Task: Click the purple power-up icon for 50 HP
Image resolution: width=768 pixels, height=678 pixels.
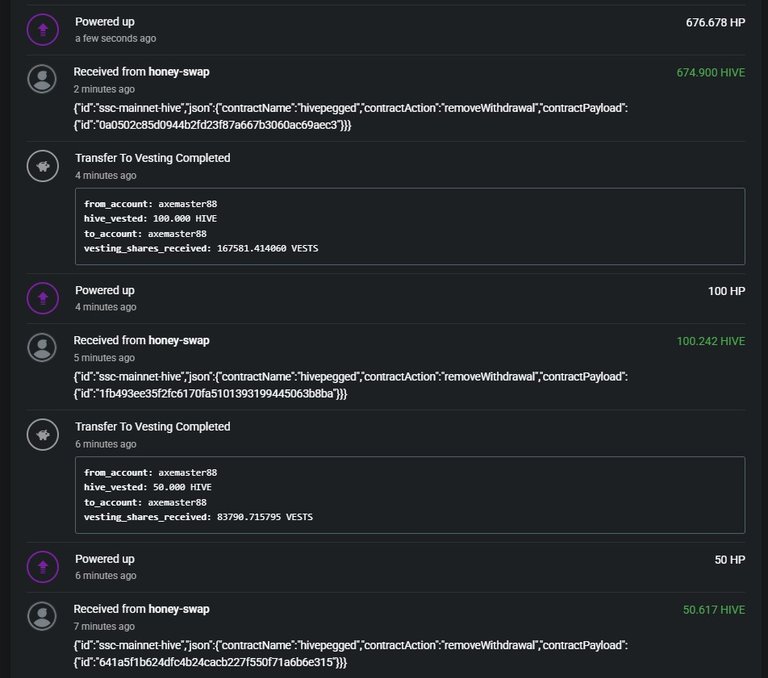Action: (x=43, y=567)
